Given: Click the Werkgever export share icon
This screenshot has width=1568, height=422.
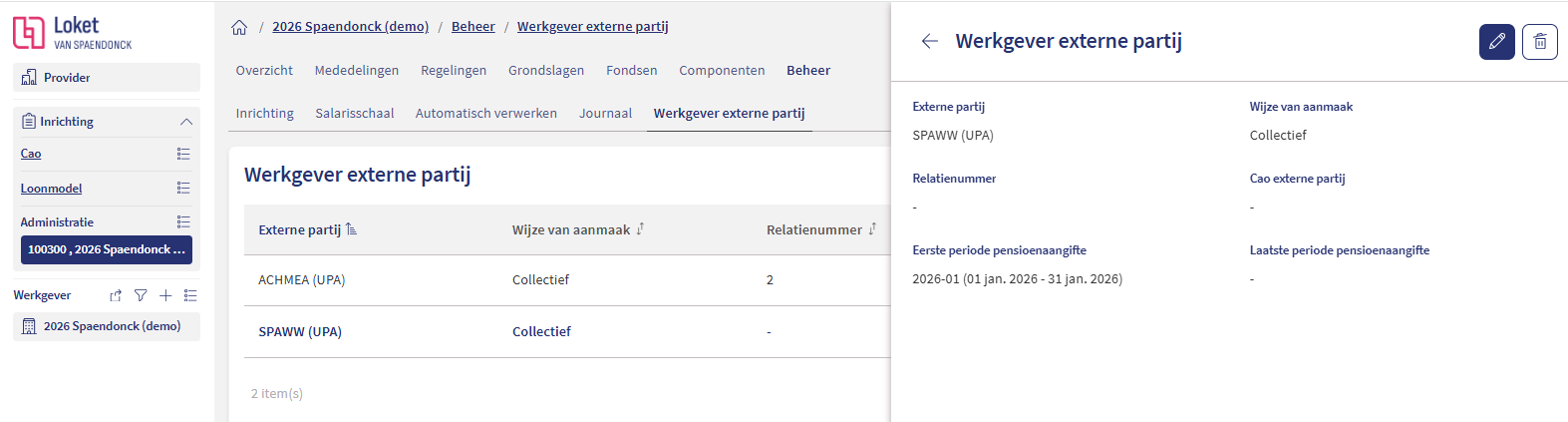Looking at the screenshot, I should [116, 295].
